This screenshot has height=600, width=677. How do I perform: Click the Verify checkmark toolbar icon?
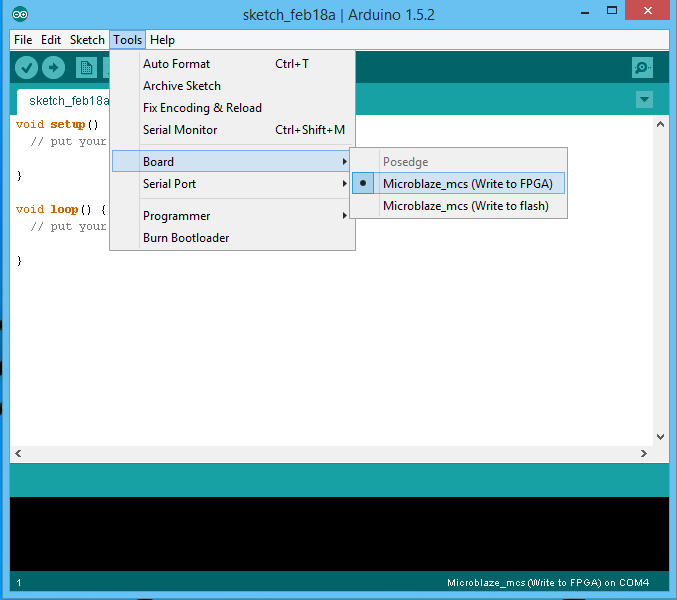(x=26, y=68)
